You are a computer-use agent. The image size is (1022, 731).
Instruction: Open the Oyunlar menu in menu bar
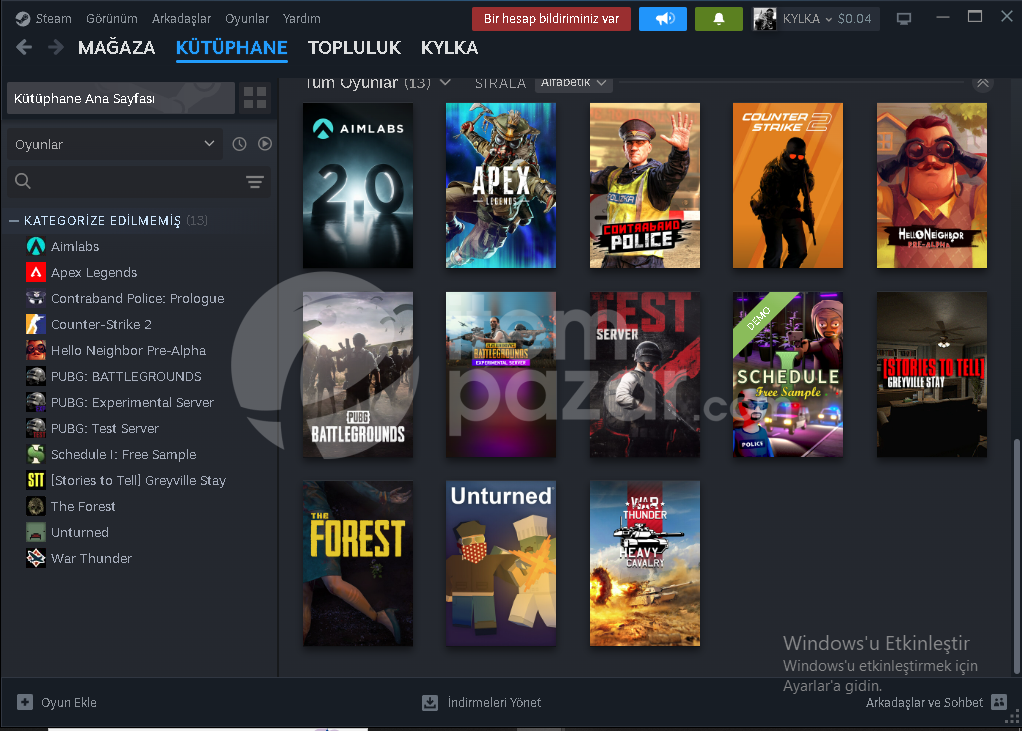[247, 19]
